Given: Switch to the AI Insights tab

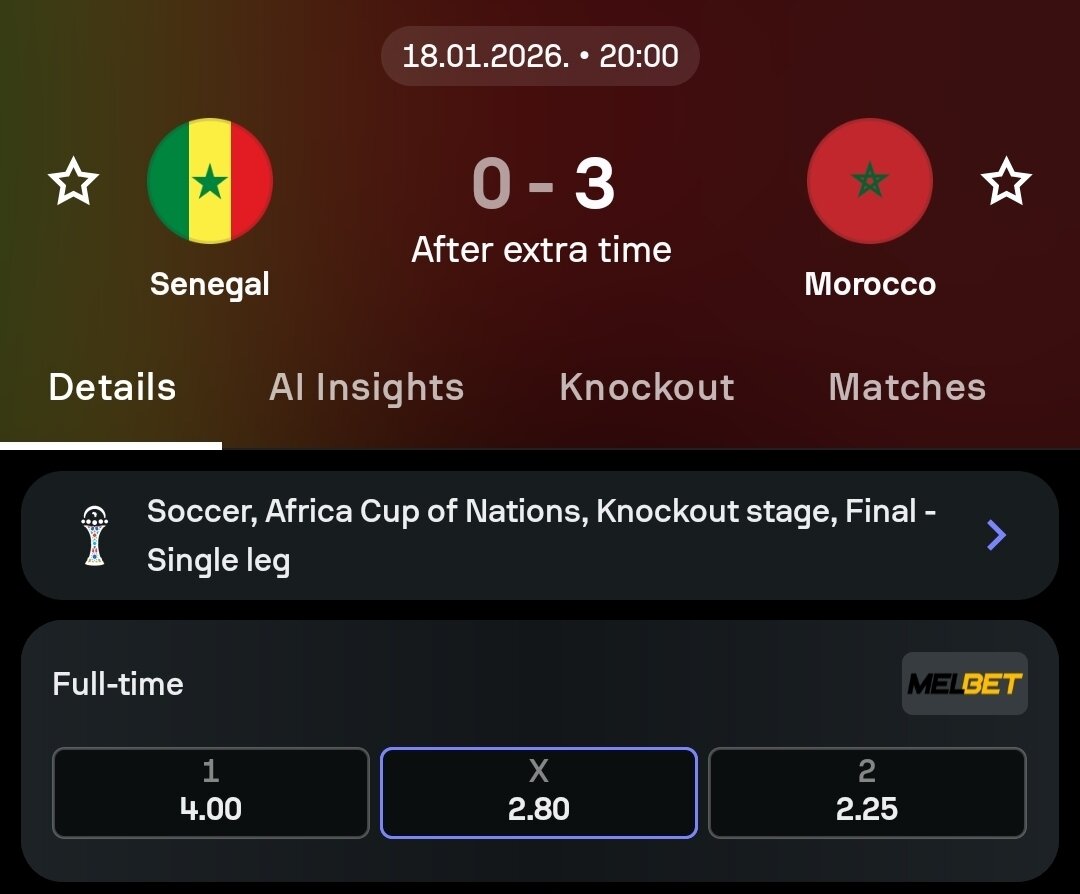Looking at the screenshot, I should (x=366, y=388).
